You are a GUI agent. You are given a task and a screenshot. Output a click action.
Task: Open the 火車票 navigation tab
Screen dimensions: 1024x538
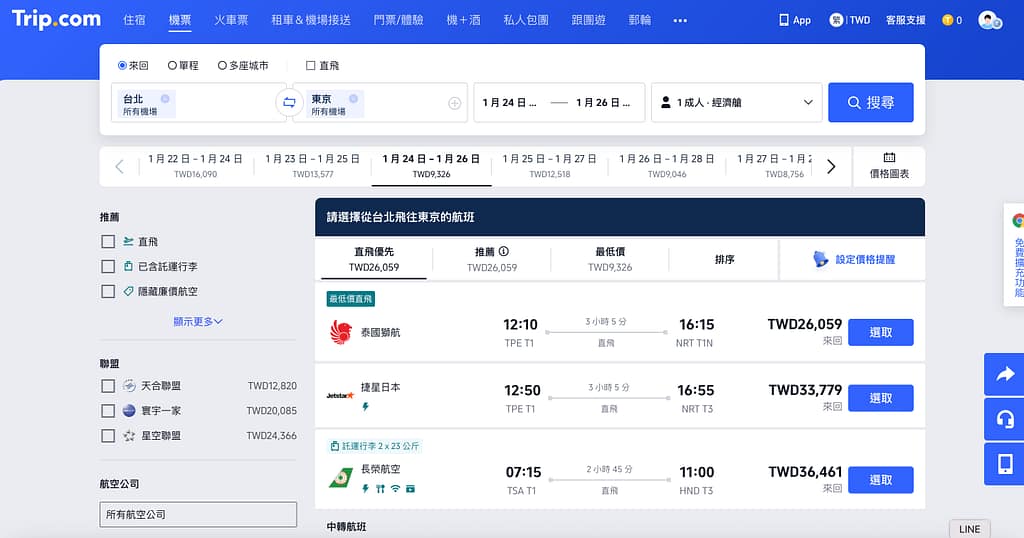pos(231,20)
